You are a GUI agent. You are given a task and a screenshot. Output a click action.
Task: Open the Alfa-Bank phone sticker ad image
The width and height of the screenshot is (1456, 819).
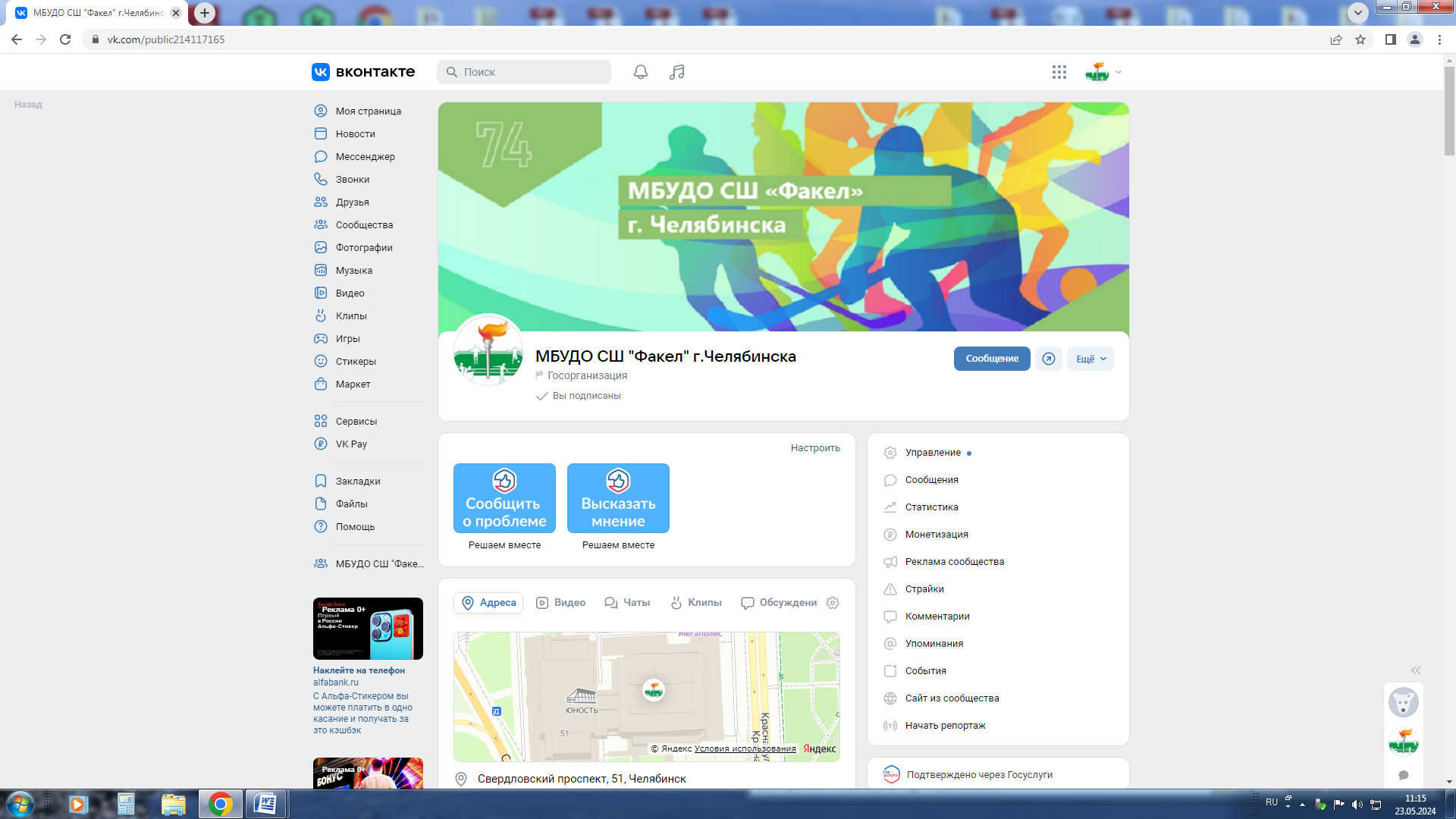(368, 629)
